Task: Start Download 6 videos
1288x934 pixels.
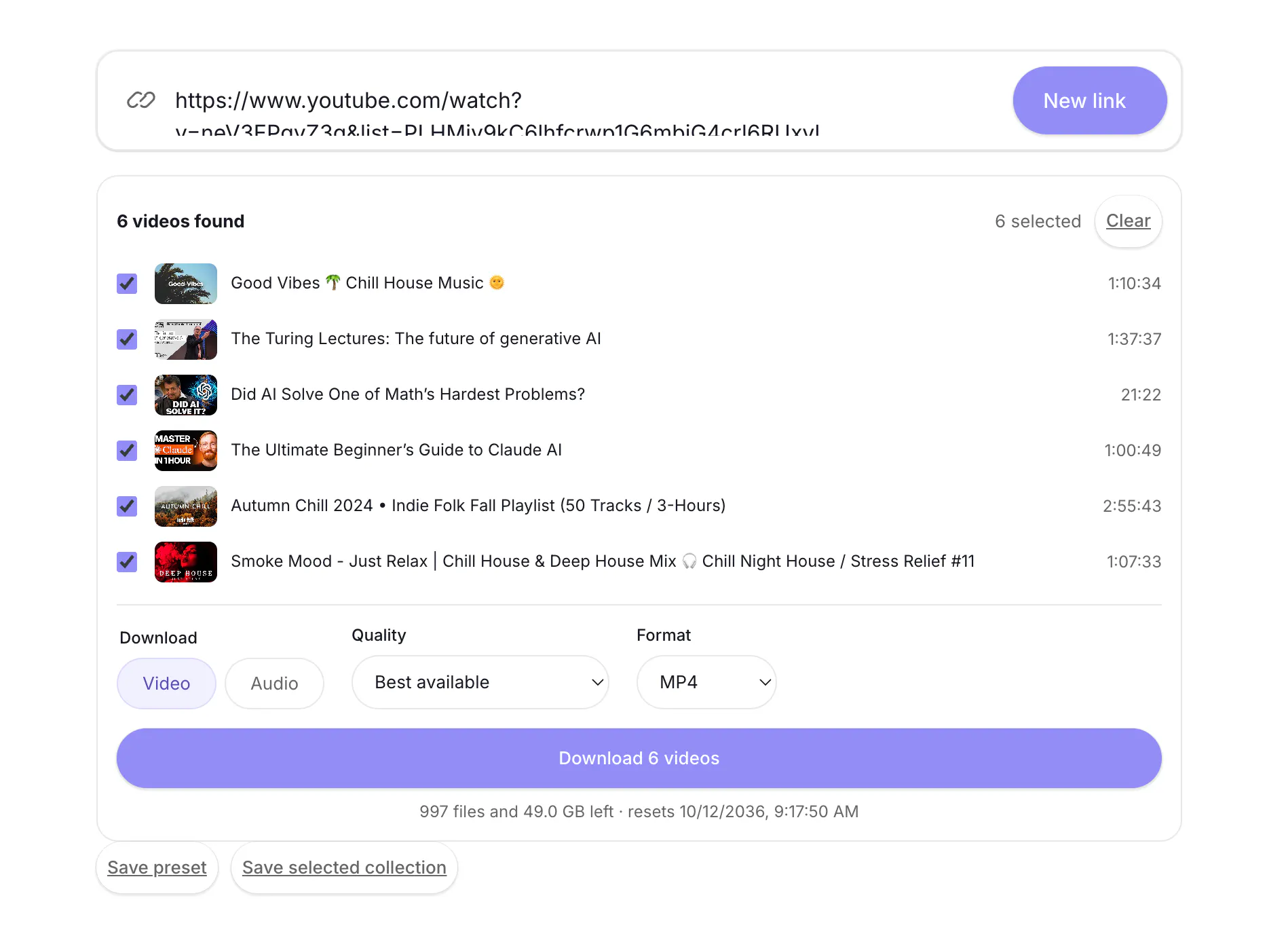Action: (x=639, y=758)
